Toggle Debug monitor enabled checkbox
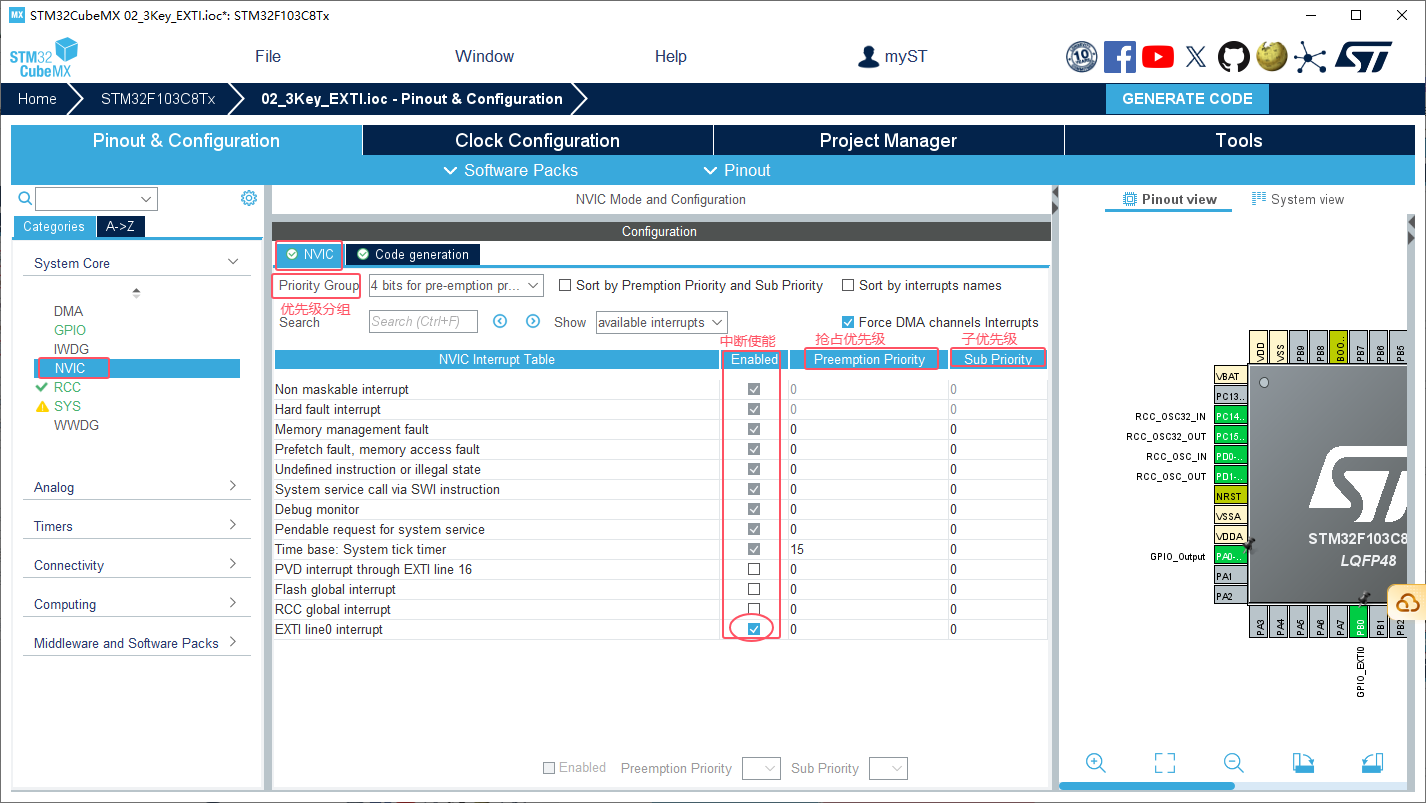The image size is (1426, 803). click(x=754, y=509)
